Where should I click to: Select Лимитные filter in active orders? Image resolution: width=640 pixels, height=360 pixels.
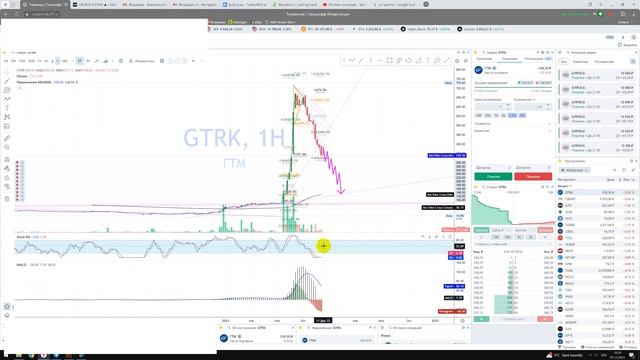click(x=580, y=62)
